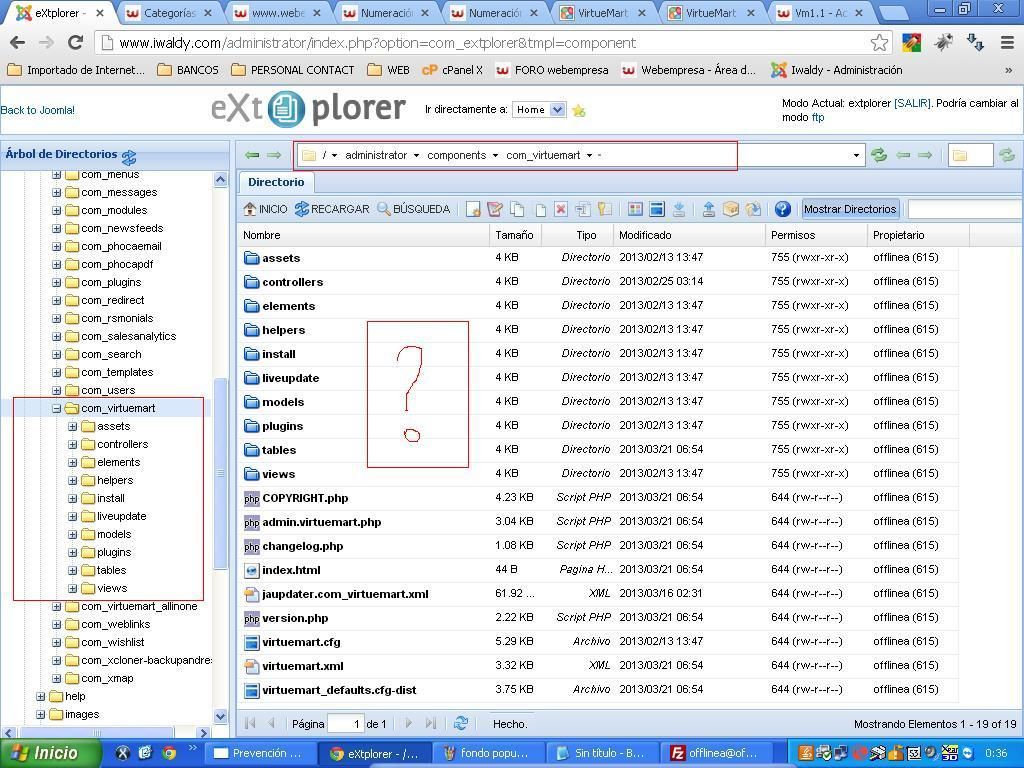Click the extract archive icon
Screen dimensions: 1024x768
[753, 209]
